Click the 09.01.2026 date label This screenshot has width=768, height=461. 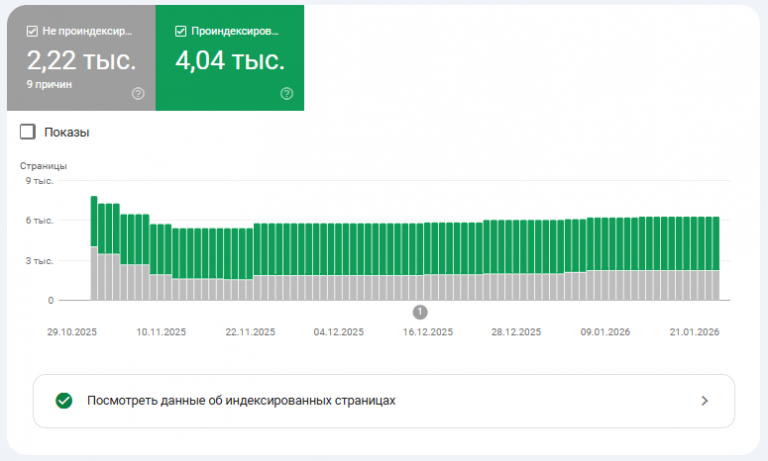point(605,332)
